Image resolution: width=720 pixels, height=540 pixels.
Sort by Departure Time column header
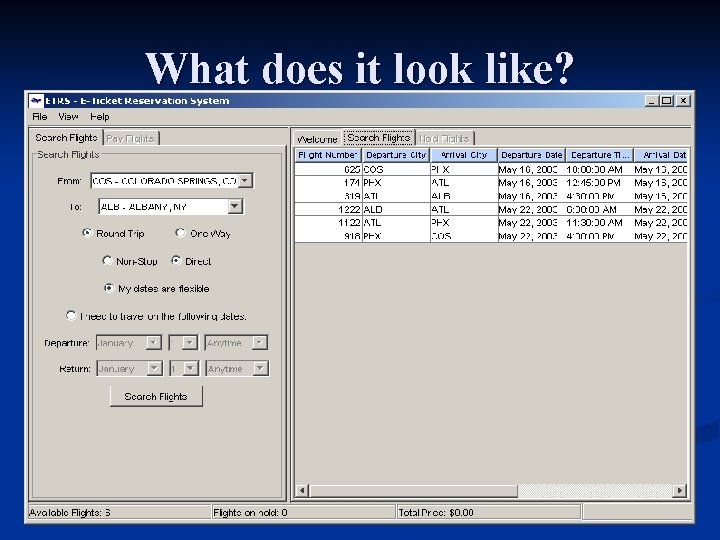[x=599, y=155]
